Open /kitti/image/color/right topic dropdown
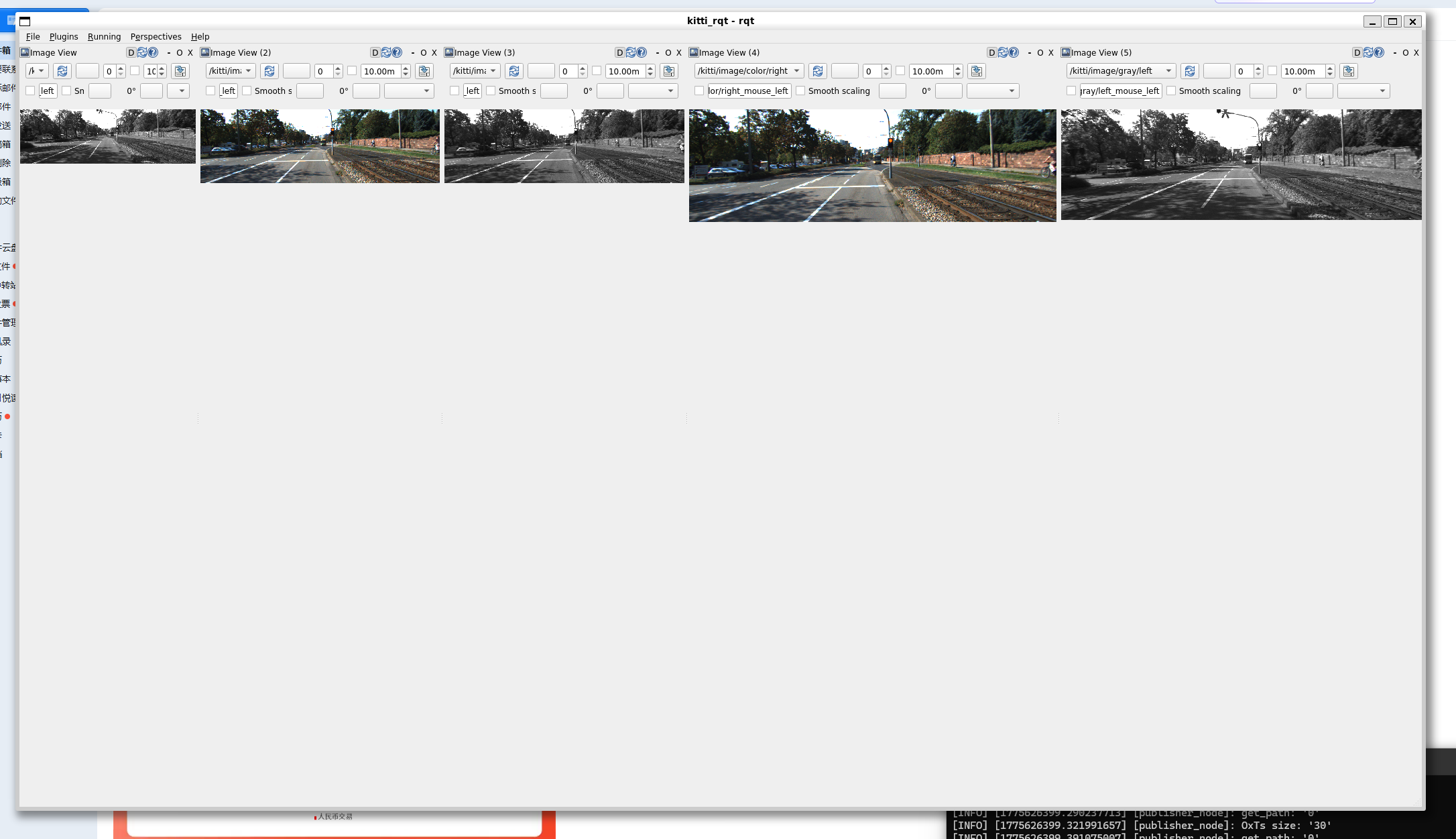The image size is (1456, 839). 749,71
